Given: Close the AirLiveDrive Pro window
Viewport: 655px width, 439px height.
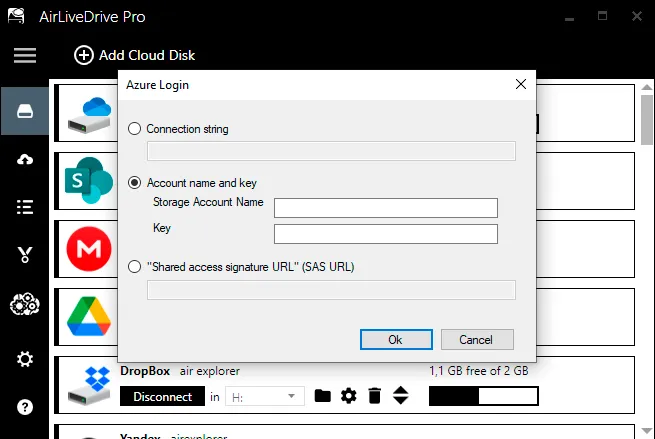Looking at the screenshot, I should coord(637,16).
